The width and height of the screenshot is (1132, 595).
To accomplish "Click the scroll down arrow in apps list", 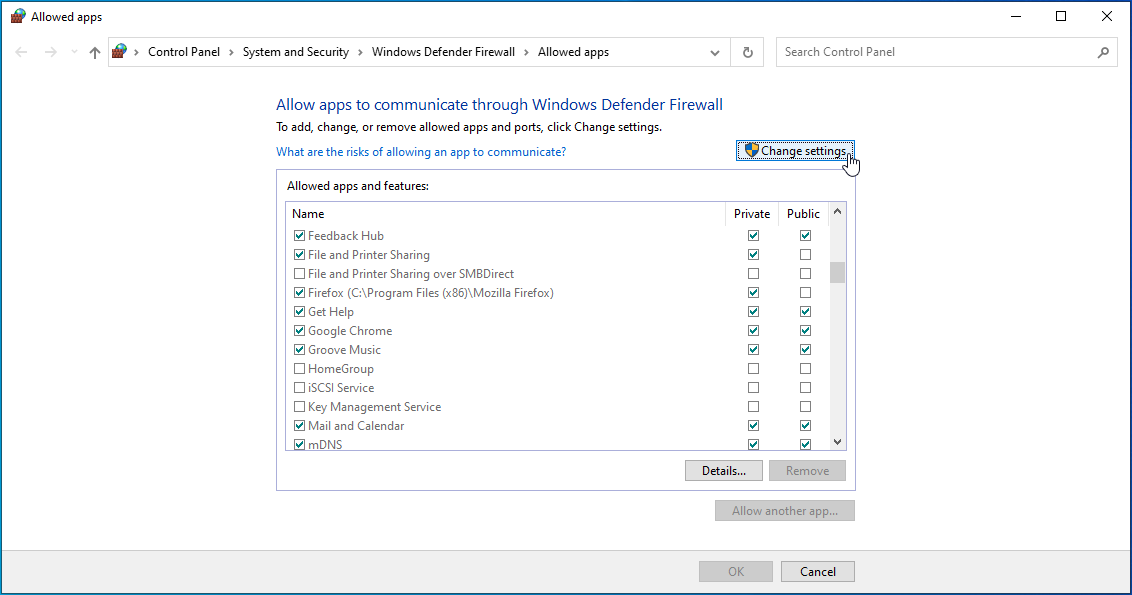I will (x=837, y=442).
